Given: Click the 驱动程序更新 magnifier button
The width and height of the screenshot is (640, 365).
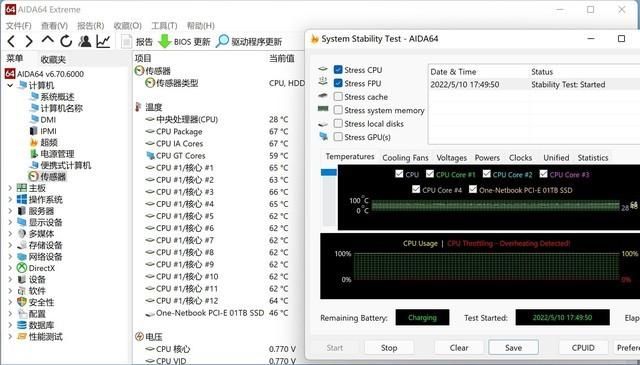Looking at the screenshot, I should click(x=249, y=42).
